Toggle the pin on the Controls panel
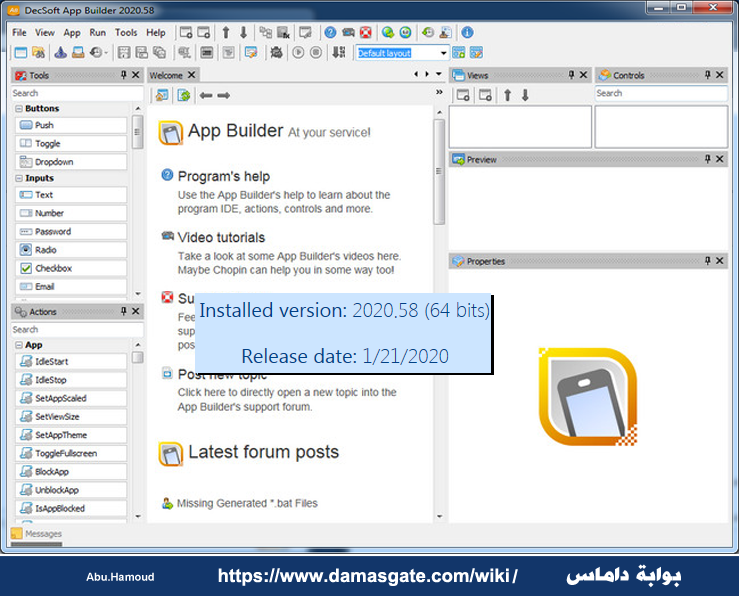 click(x=707, y=75)
